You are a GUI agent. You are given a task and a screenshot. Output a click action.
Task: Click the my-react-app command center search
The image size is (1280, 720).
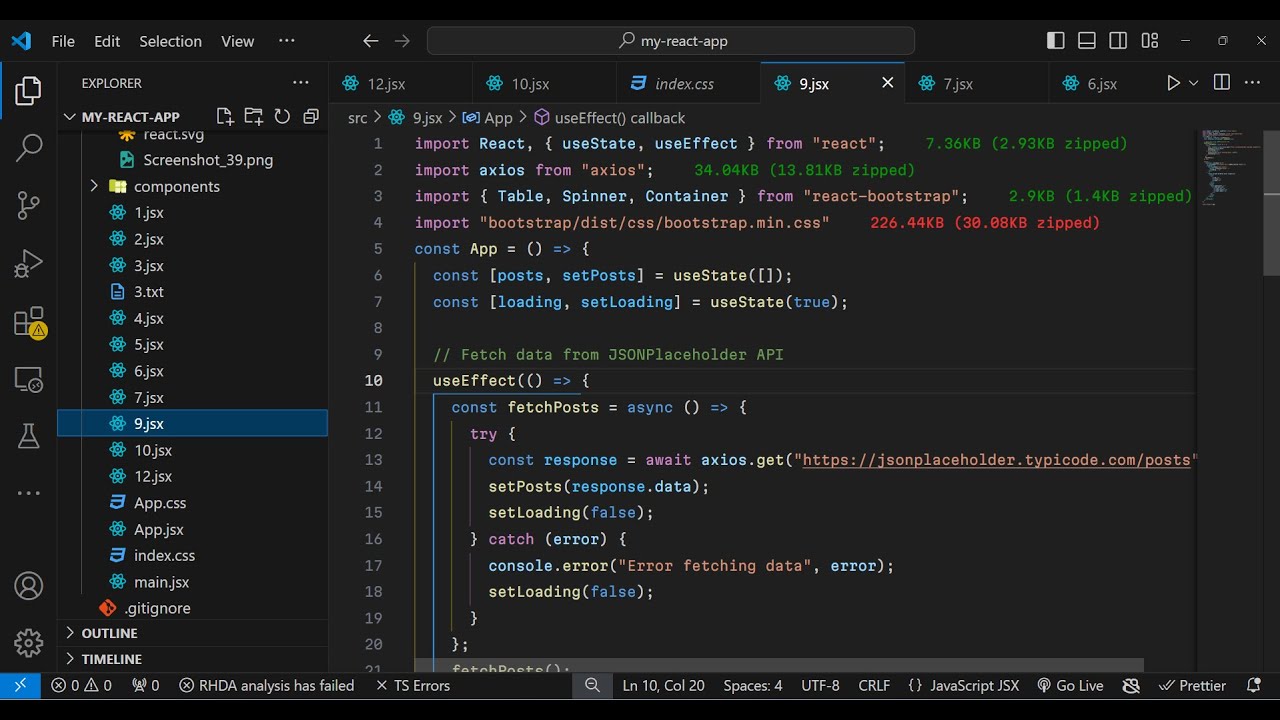671,41
